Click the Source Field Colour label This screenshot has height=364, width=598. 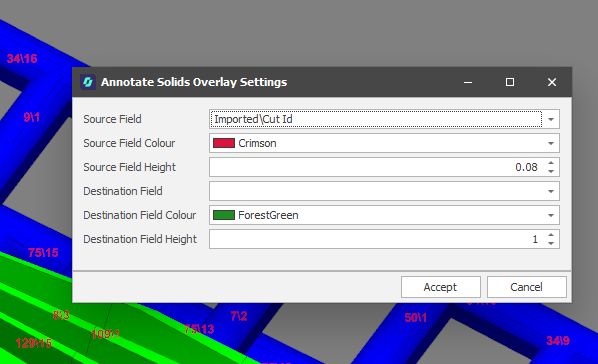pyautogui.click(x=129, y=143)
